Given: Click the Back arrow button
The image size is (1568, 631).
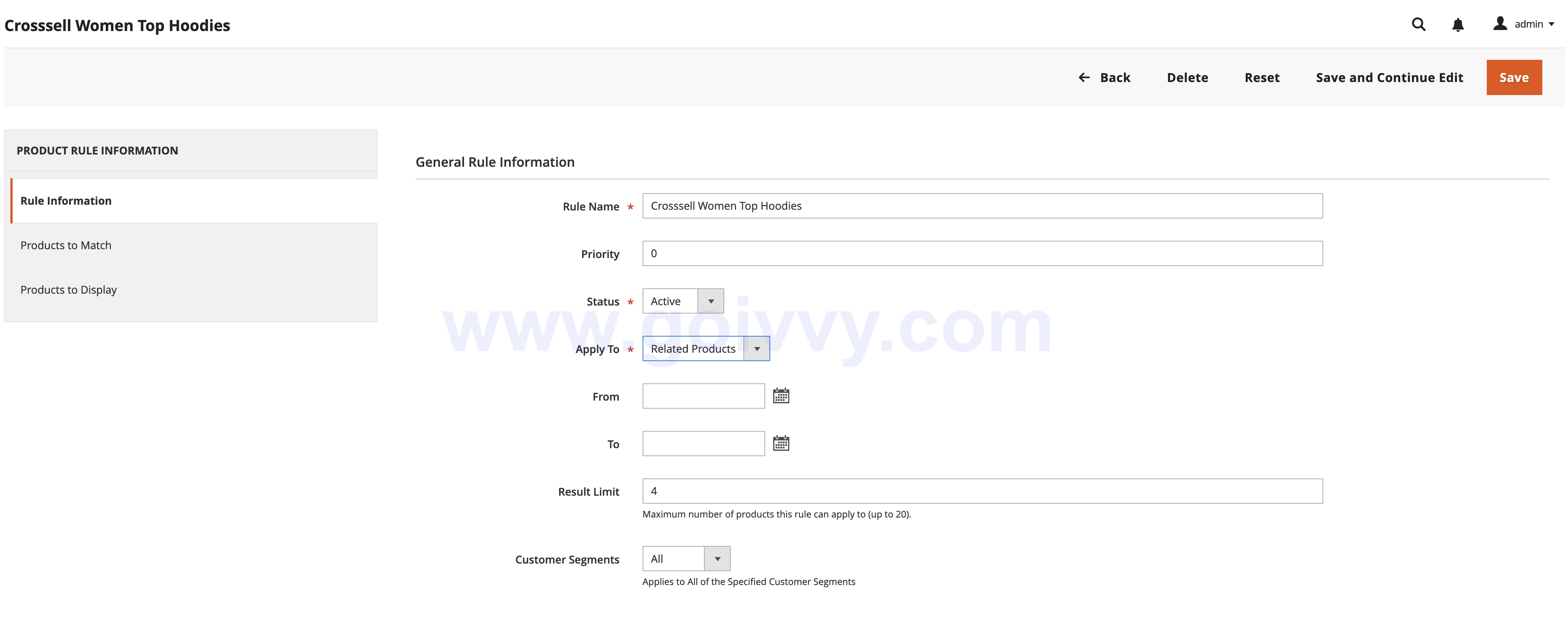Looking at the screenshot, I should click(x=1104, y=77).
